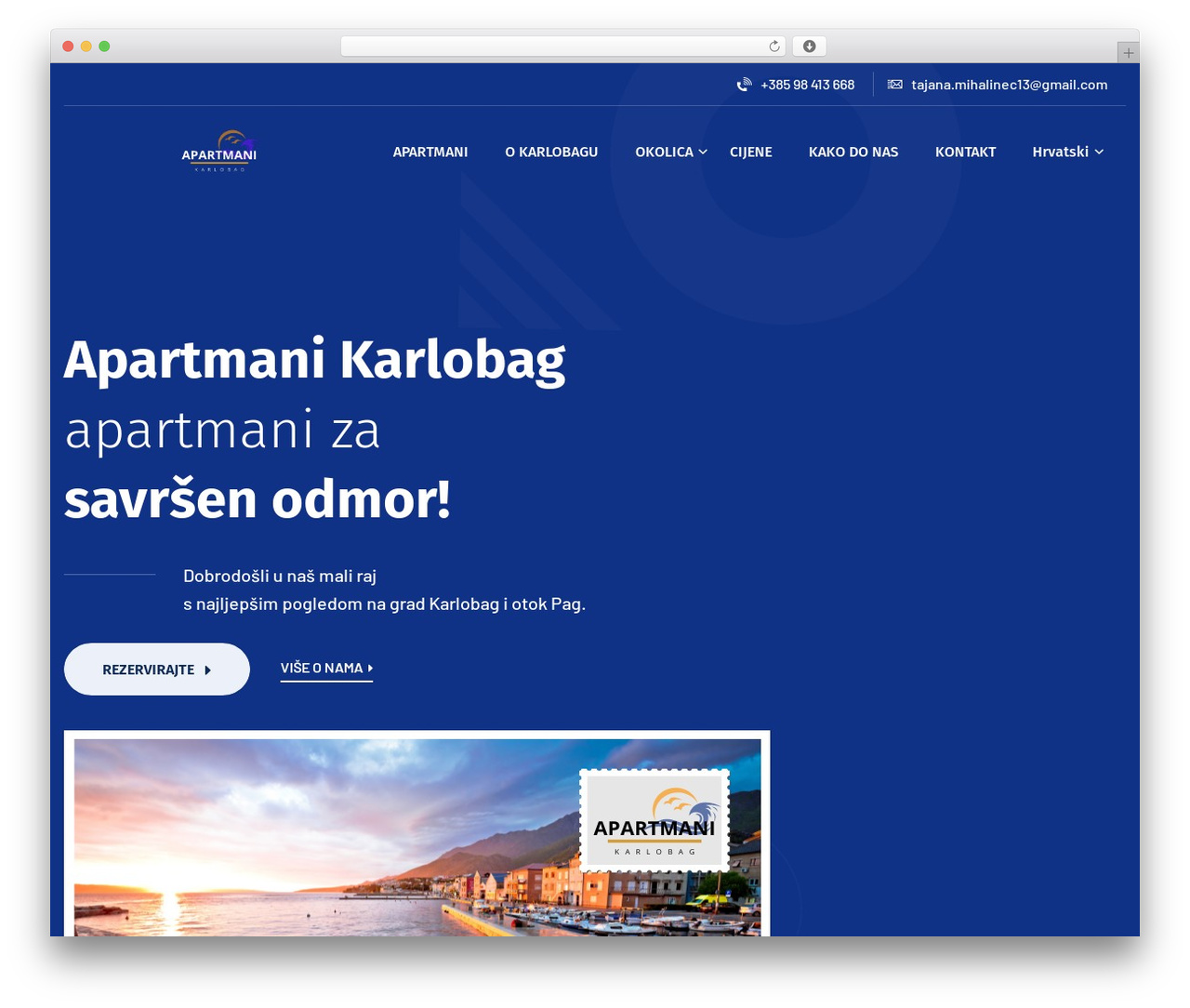
Task: Open a new browser tab with plus
Action: click(x=1128, y=53)
